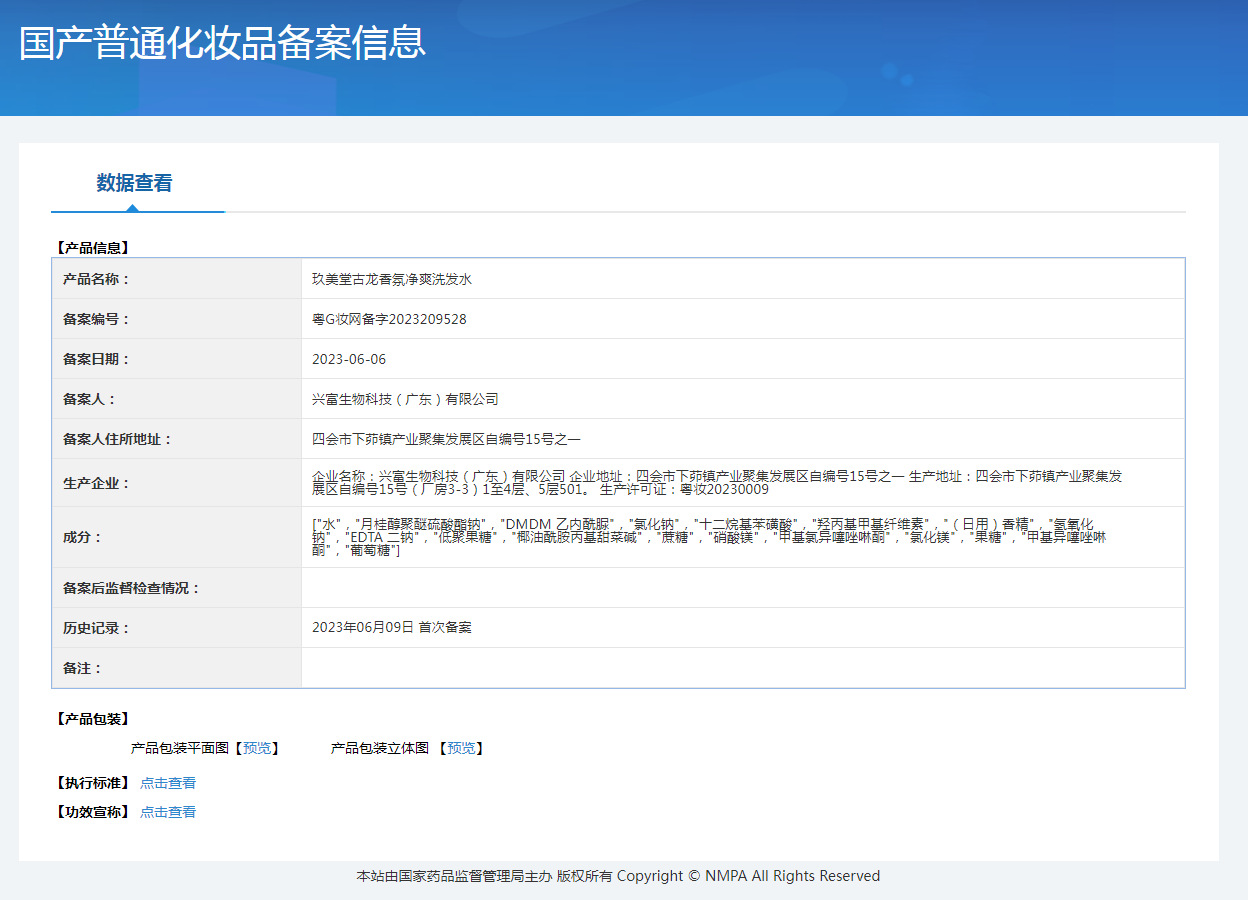Select product name 玖美堂古龙香氛净爽洗发水
The image size is (1248, 900).
tap(392, 279)
